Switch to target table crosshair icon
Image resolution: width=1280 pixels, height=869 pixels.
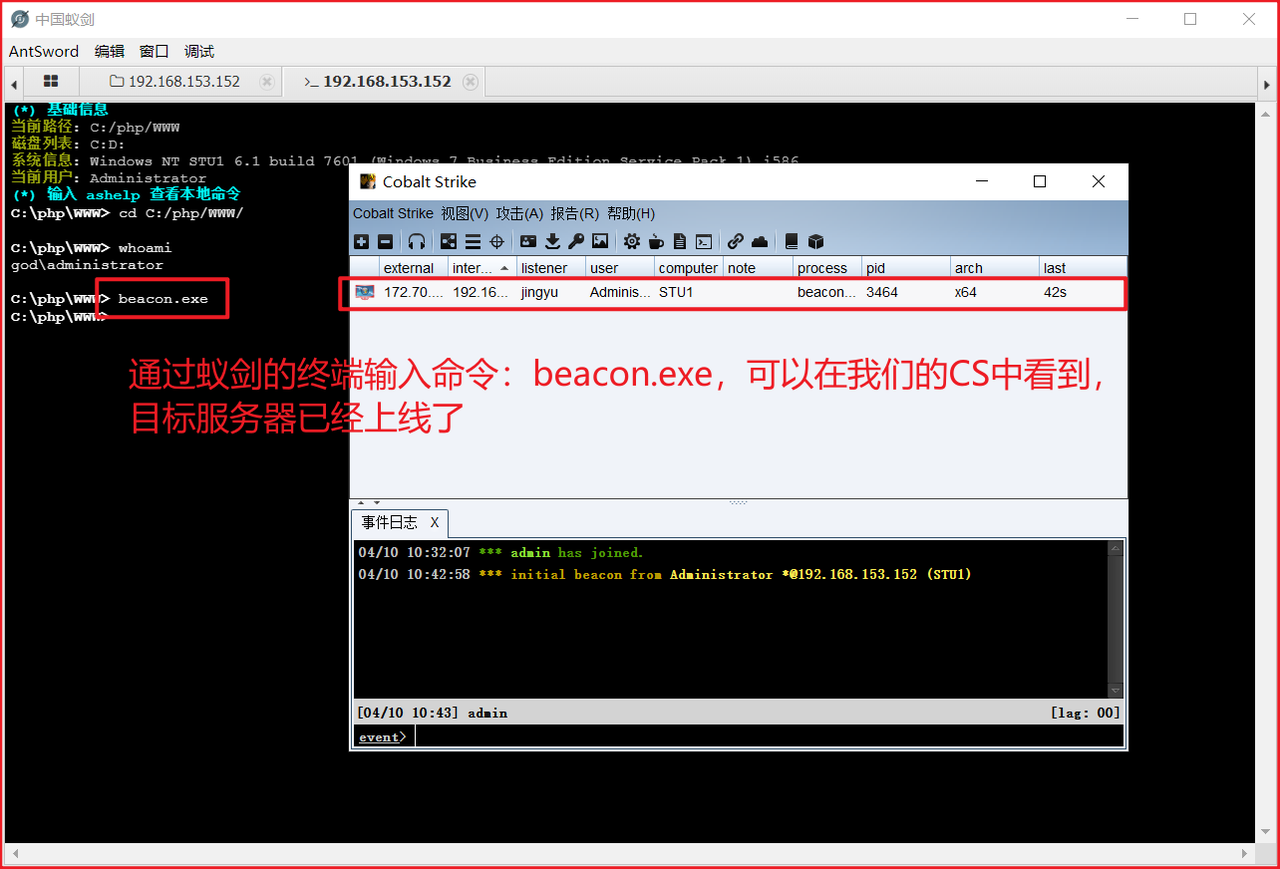[x=496, y=241]
